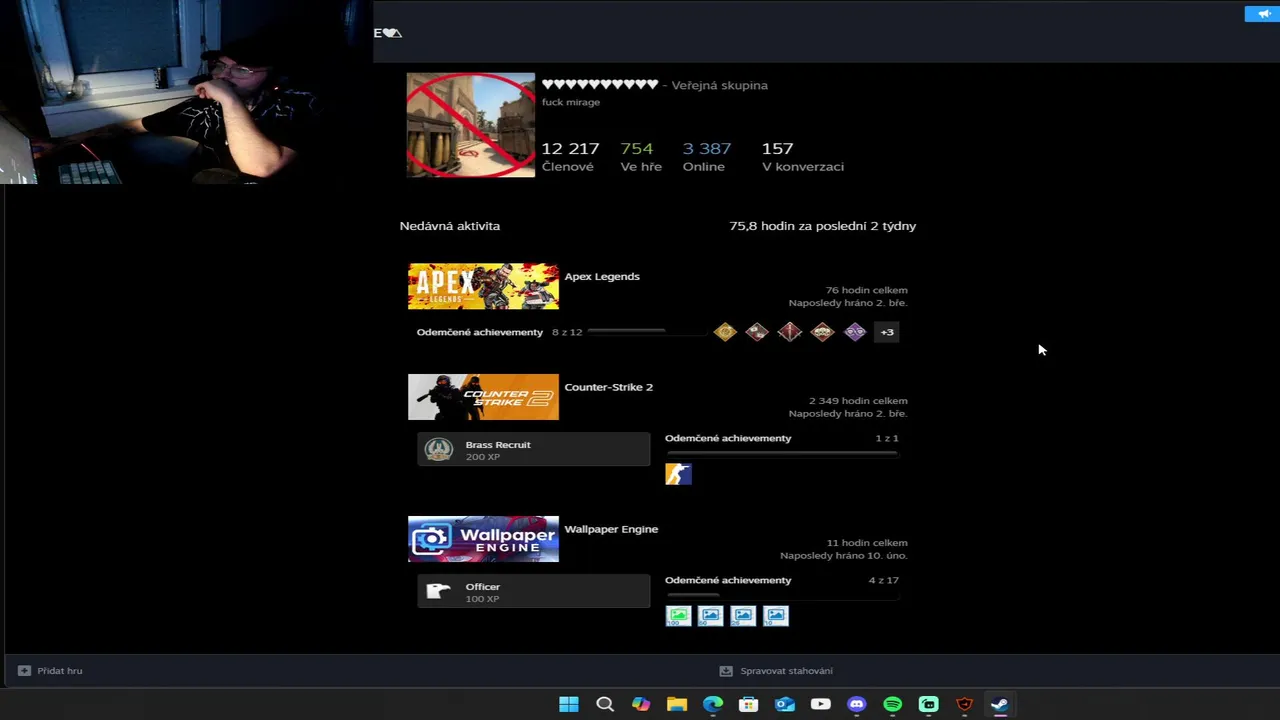Open the Wallpaper Engine title link
The image size is (1280, 720).
[x=611, y=529]
